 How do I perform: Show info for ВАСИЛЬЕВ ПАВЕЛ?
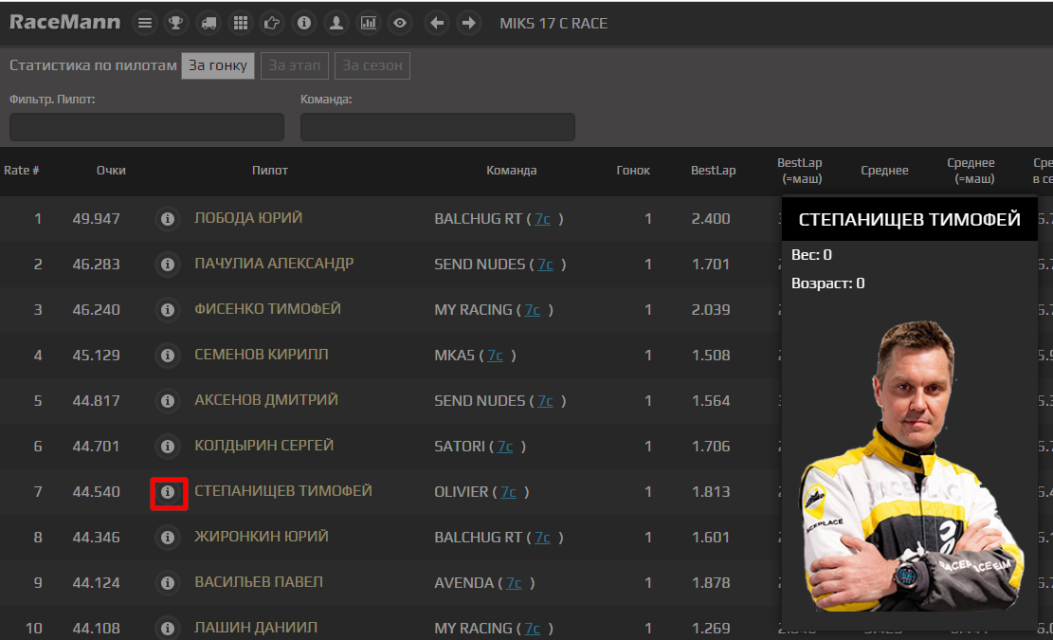pos(167,583)
